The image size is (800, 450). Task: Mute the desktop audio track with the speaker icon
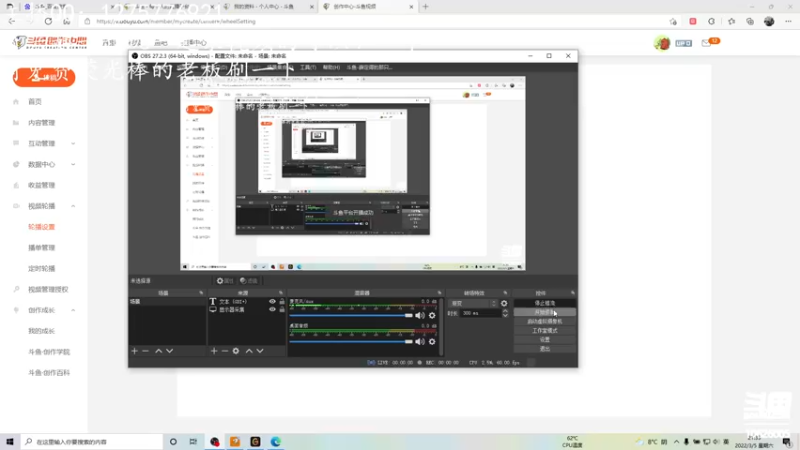click(x=420, y=341)
